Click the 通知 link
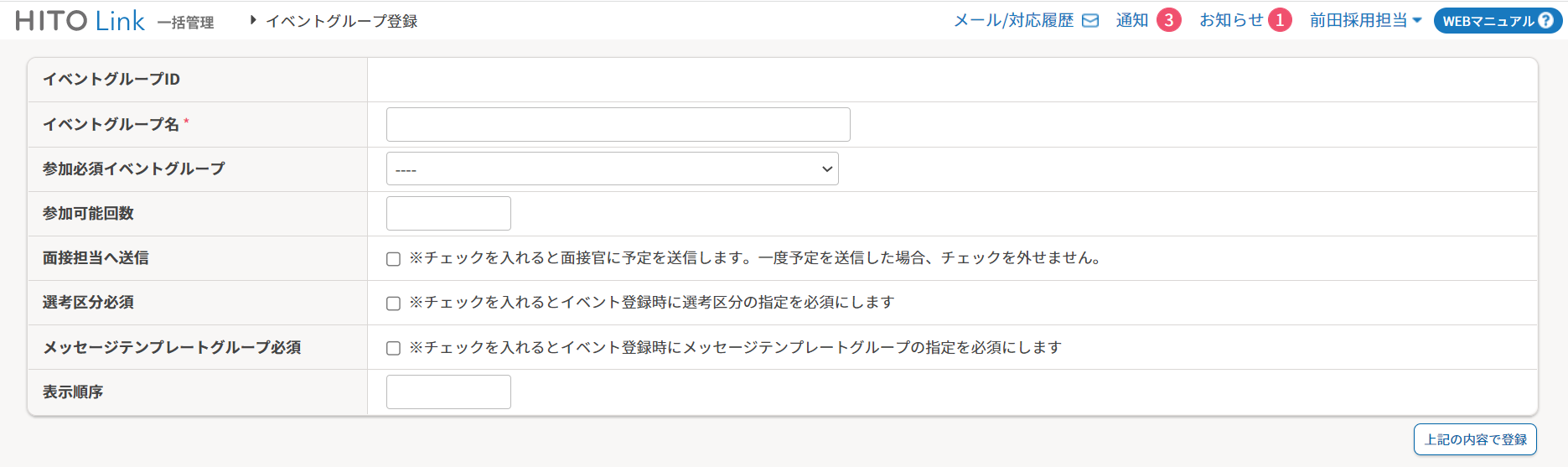The width and height of the screenshot is (1568, 467). coord(1131,21)
